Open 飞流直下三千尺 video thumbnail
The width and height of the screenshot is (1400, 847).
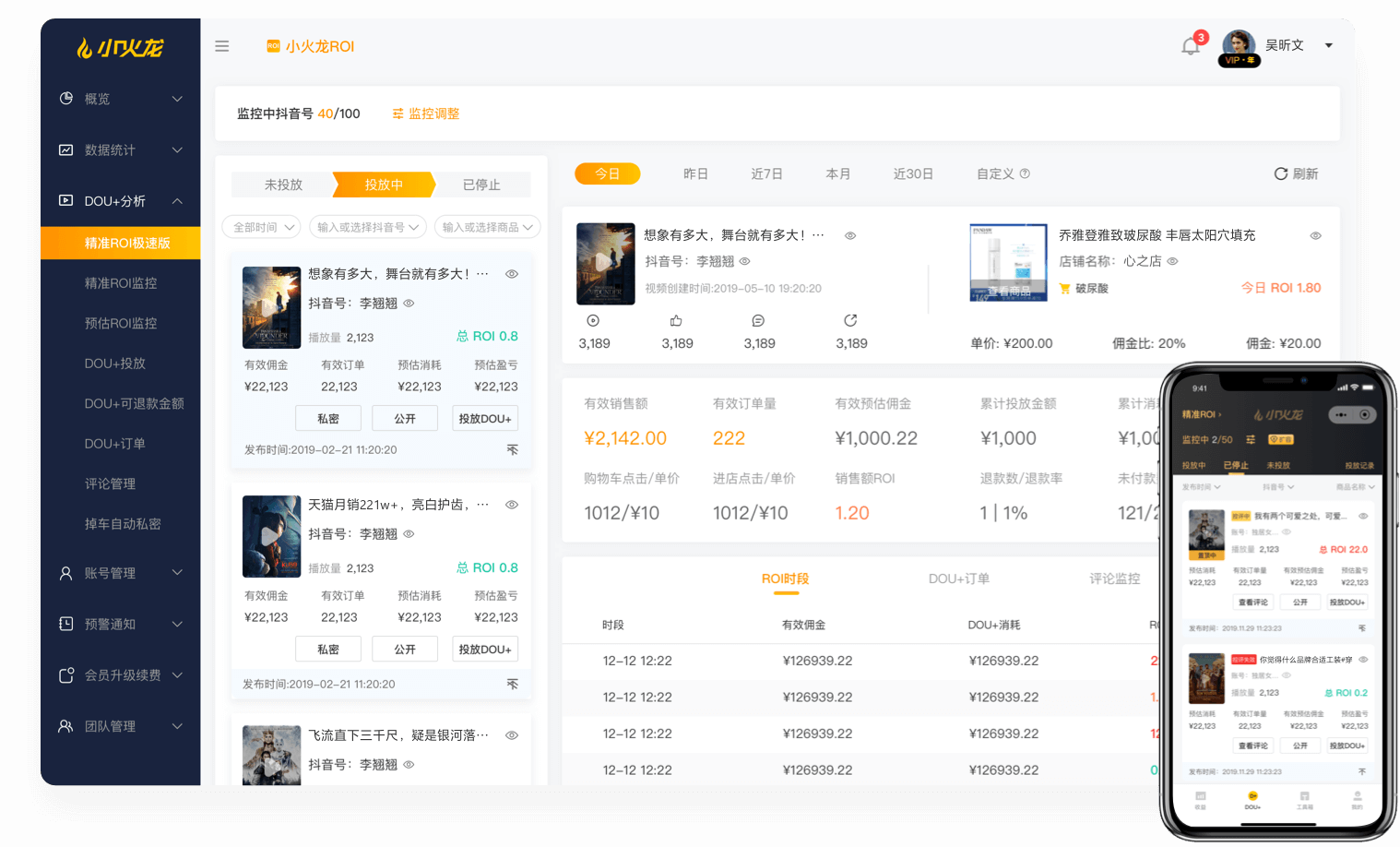coord(271,756)
